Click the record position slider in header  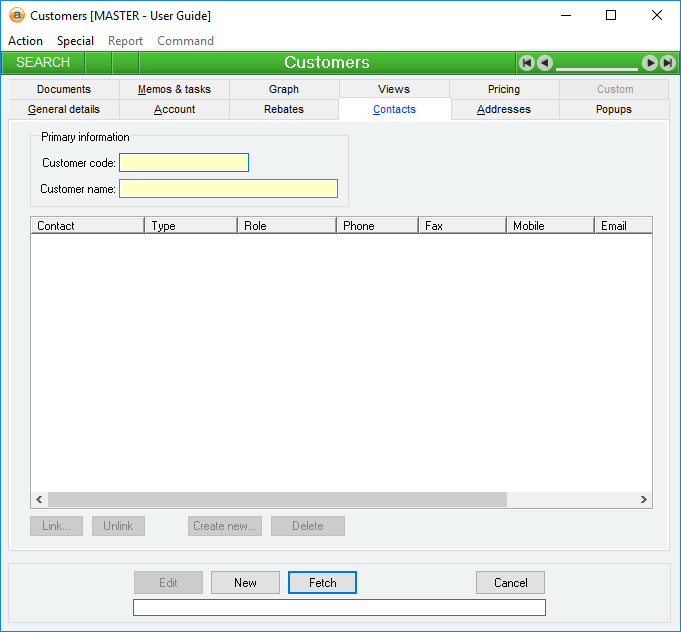click(597, 66)
